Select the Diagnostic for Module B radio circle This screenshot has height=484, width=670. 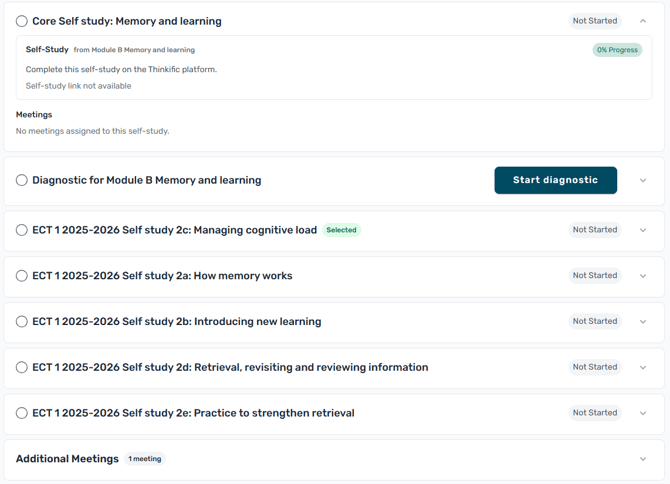[22, 180]
